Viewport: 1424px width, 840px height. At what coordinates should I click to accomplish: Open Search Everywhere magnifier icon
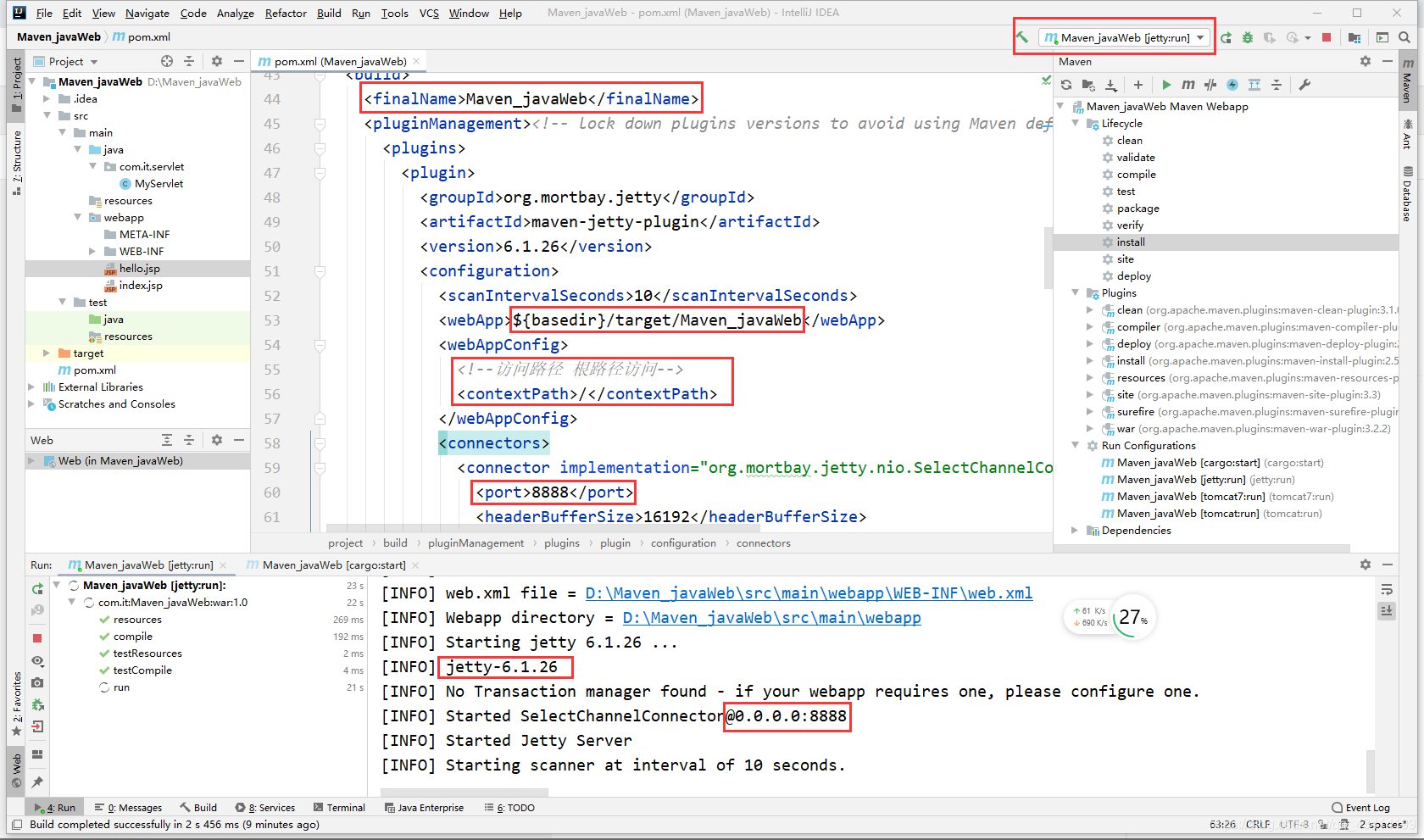(1405, 37)
